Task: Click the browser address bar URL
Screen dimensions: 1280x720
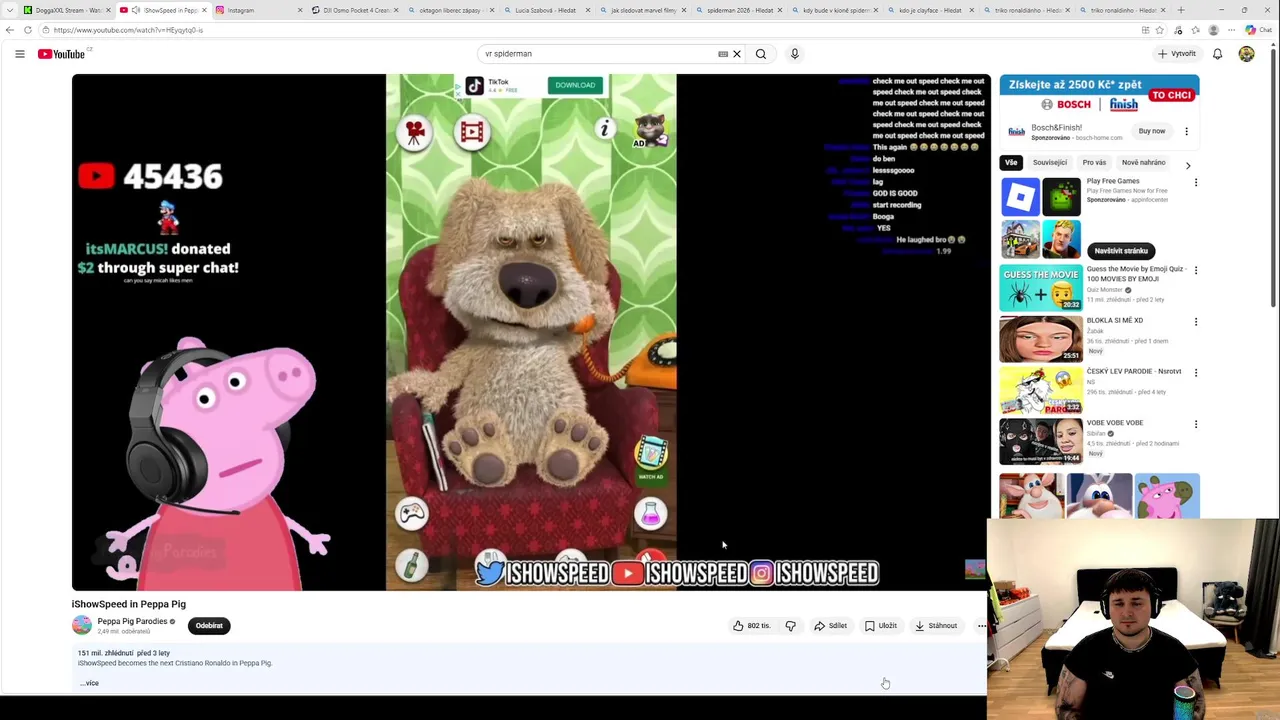Action: [128, 30]
